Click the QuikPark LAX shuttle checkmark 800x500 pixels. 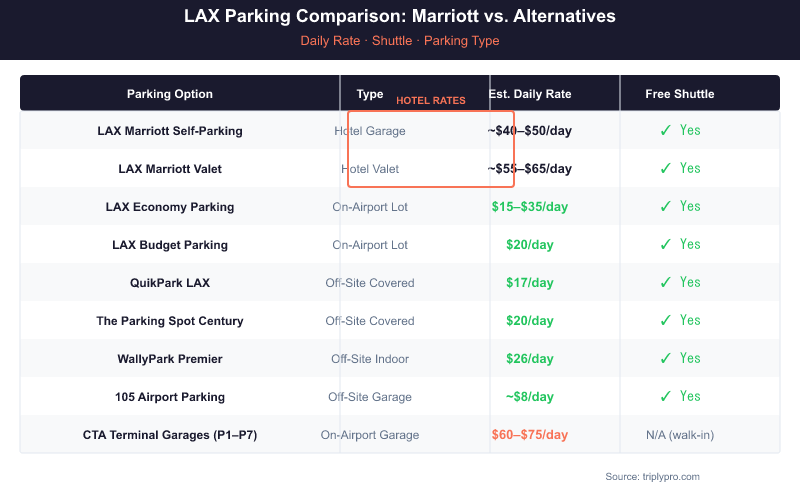(x=665, y=282)
